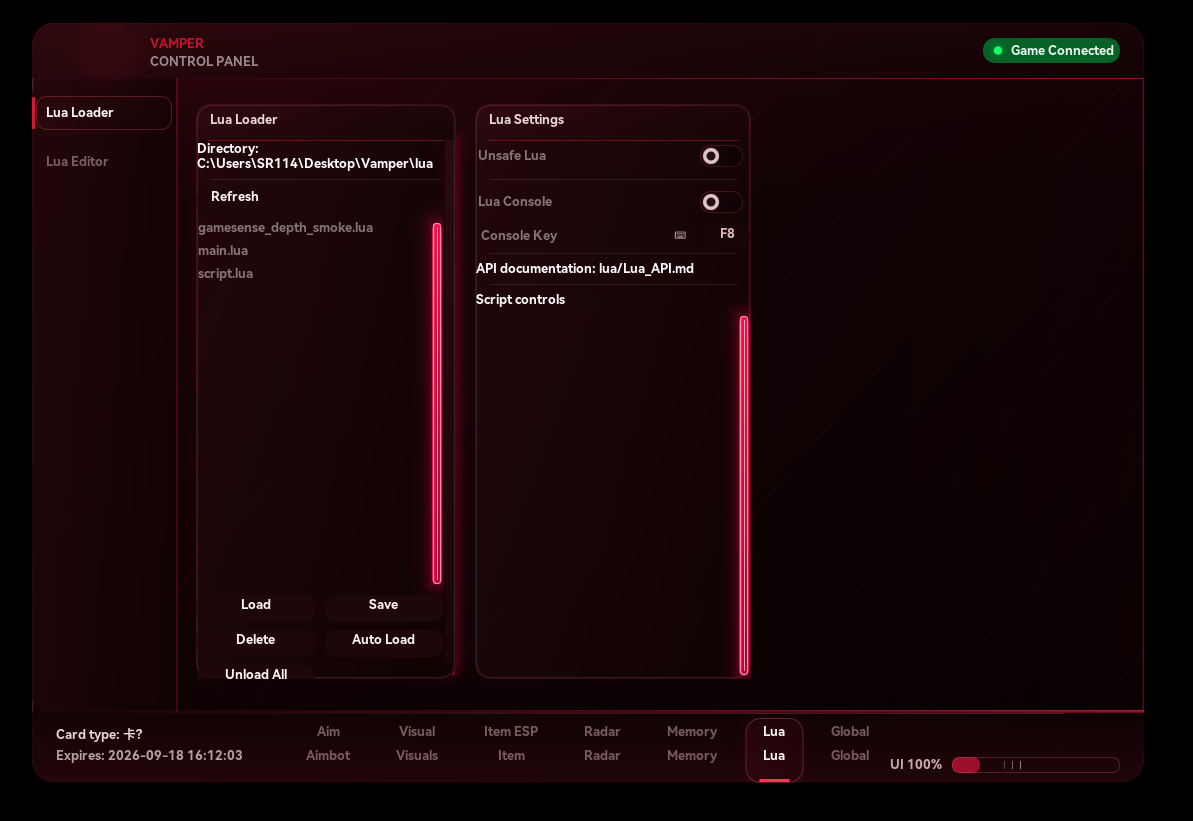The height and width of the screenshot is (821, 1193).
Task: Click the API documentation path text
Action: [584, 269]
